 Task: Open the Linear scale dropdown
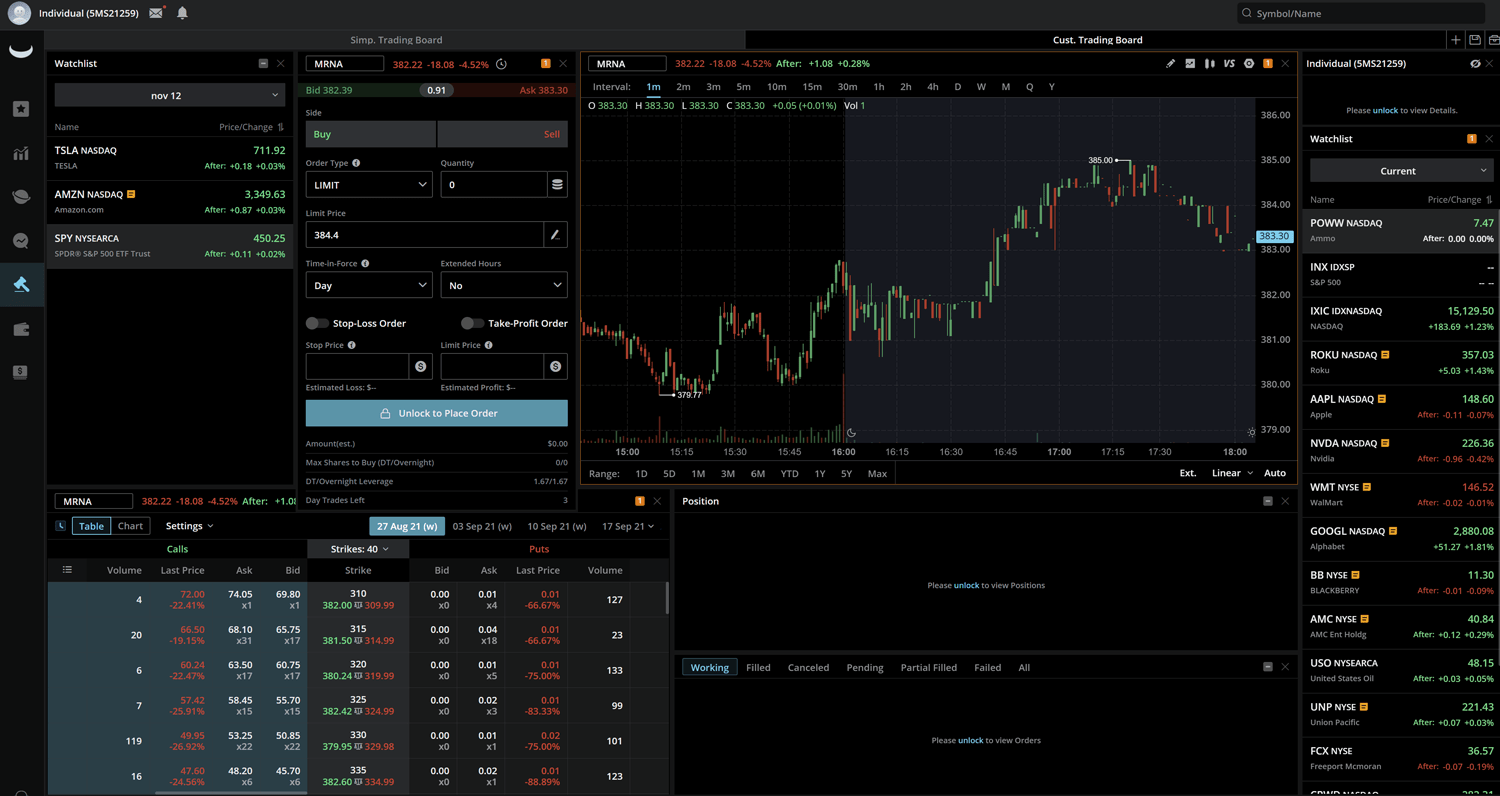point(1232,473)
